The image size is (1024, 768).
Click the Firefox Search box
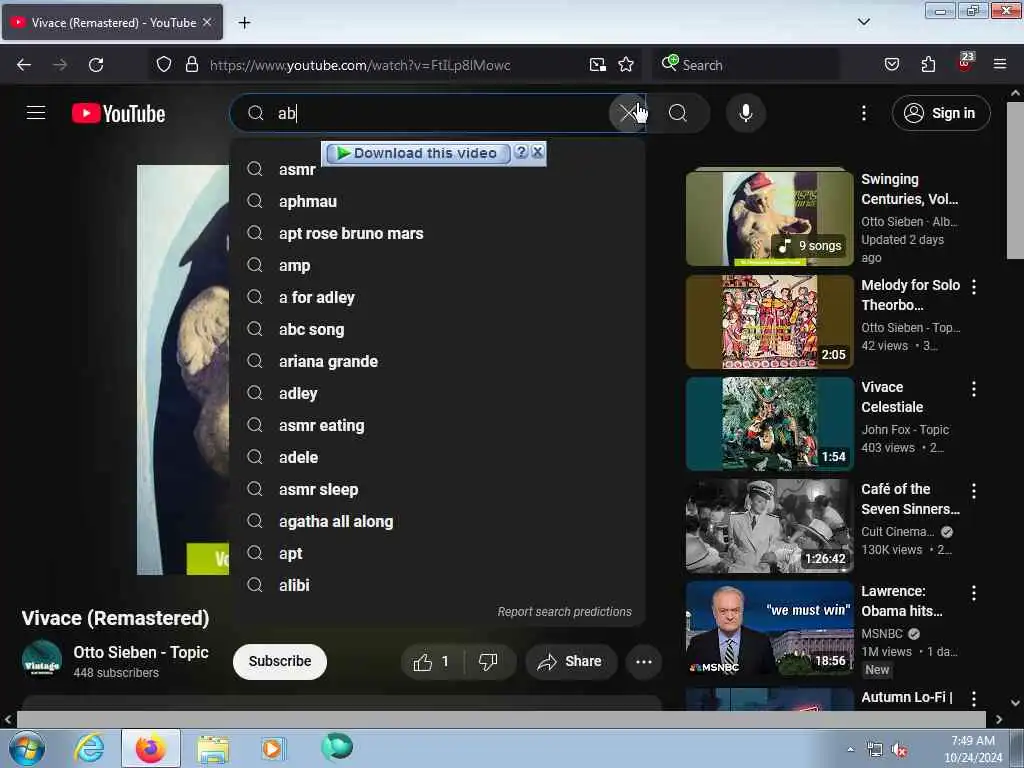point(746,65)
